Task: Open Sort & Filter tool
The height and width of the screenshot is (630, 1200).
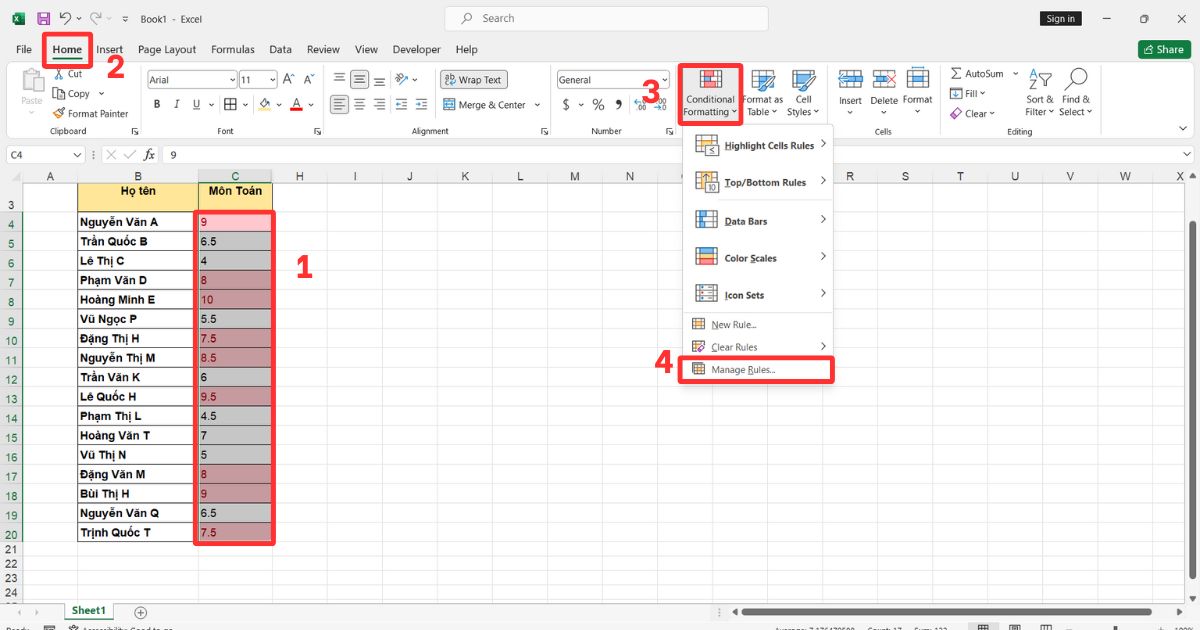Action: pyautogui.click(x=1040, y=93)
